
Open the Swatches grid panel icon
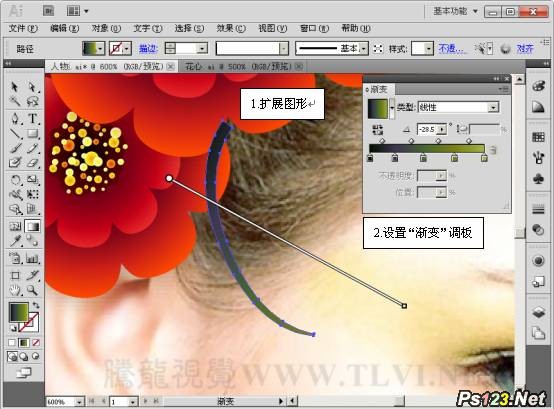[538, 137]
